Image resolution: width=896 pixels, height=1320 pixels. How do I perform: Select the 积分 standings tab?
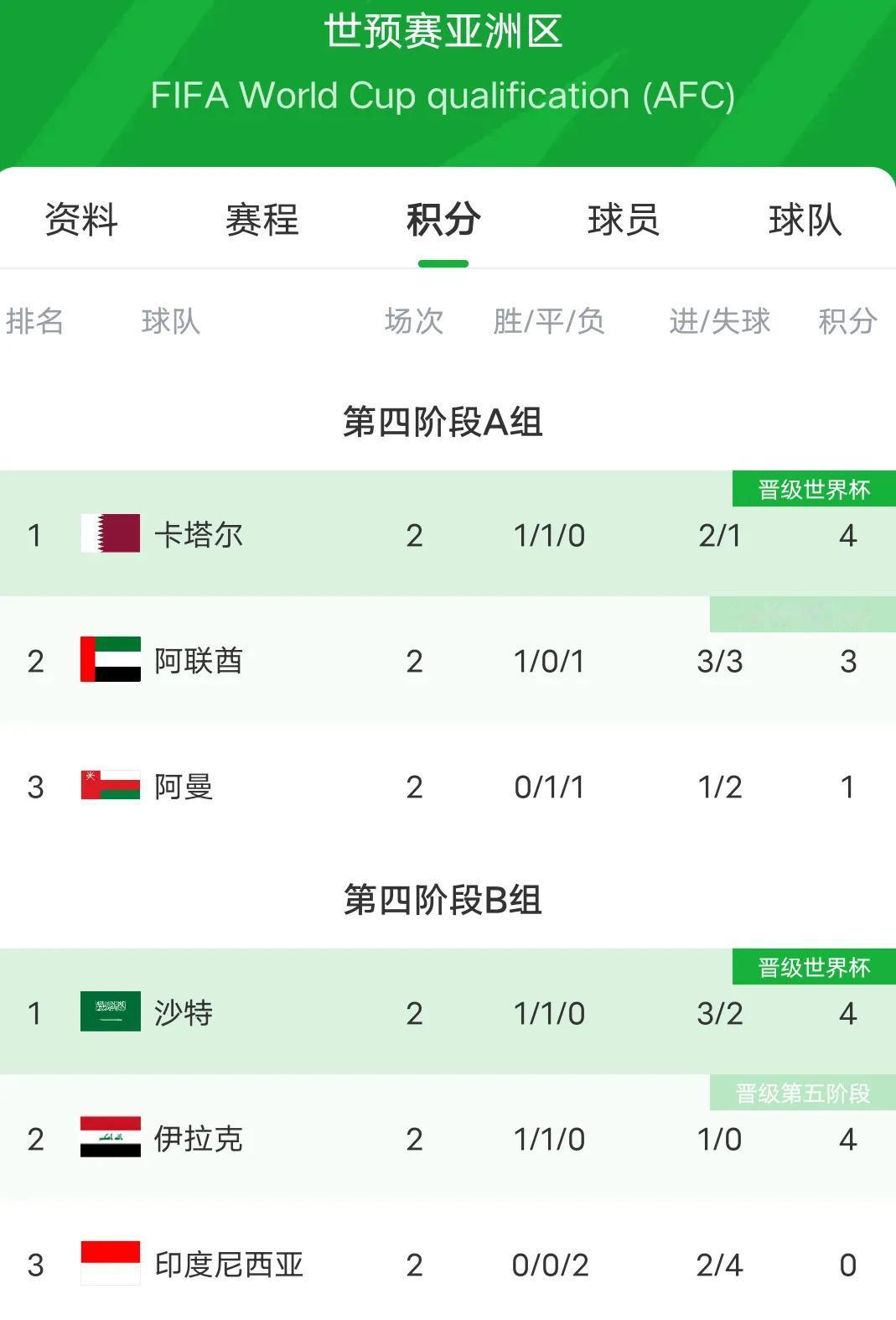tap(443, 220)
